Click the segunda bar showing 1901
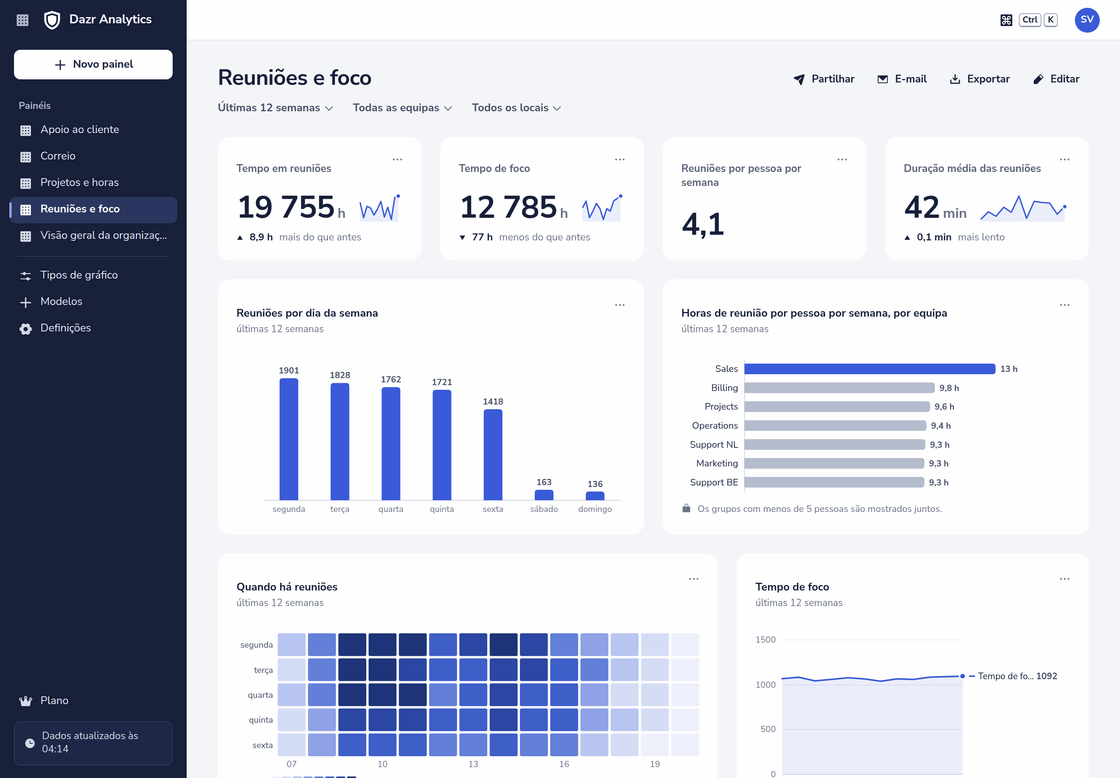The width and height of the screenshot is (1120, 778). pos(289,439)
